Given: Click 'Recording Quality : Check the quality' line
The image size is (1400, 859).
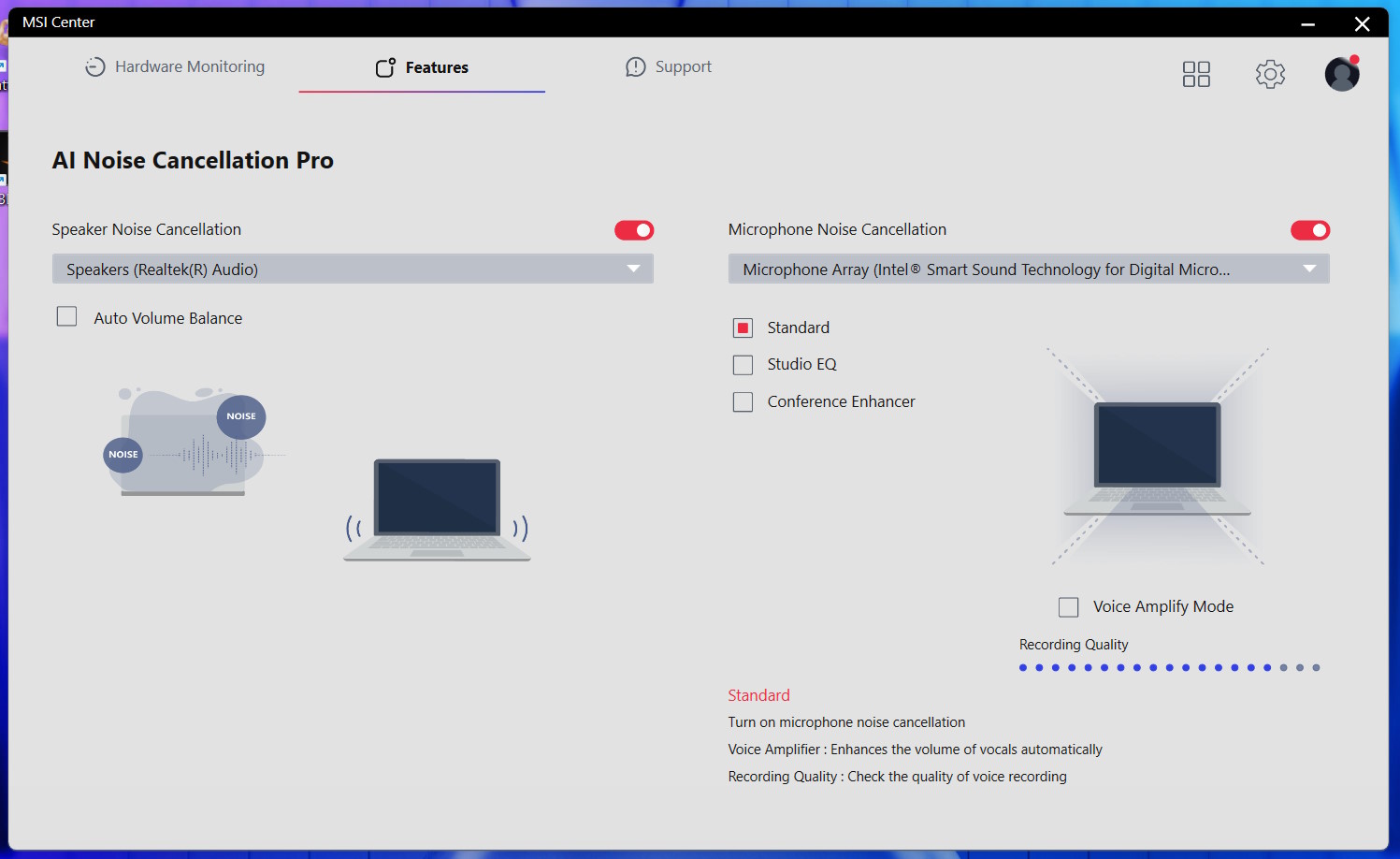Looking at the screenshot, I should [x=898, y=777].
